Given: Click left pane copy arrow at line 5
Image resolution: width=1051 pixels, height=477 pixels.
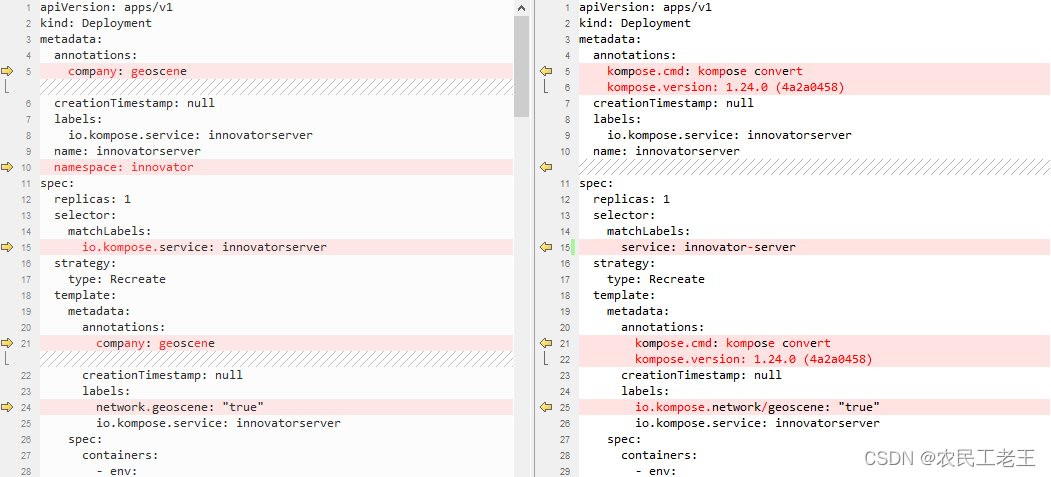Looking at the screenshot, I should (7, 71).
